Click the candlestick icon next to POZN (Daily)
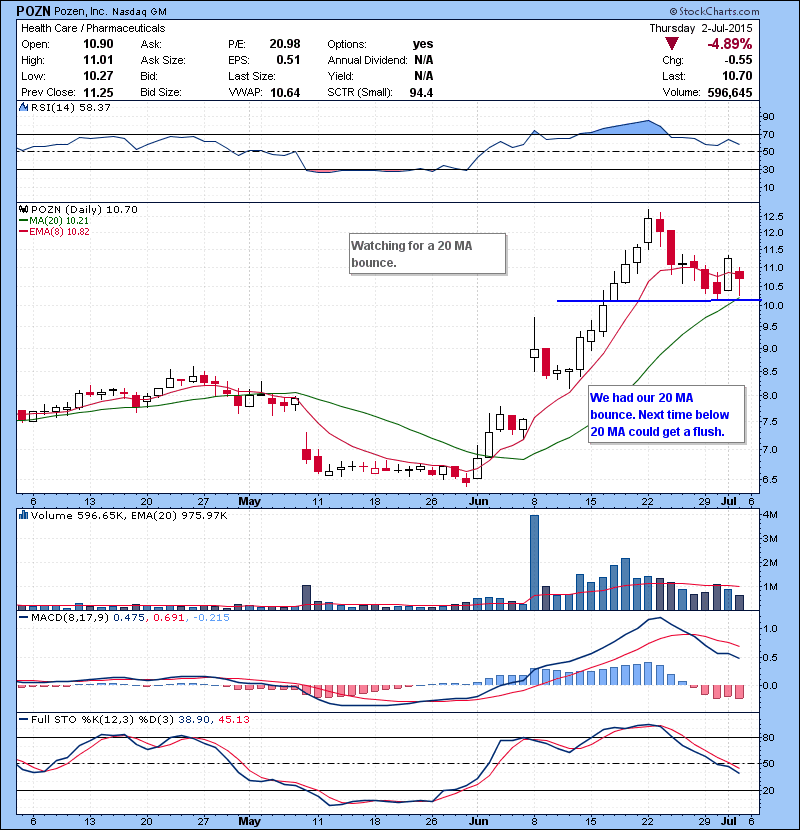 coord(23,209)
